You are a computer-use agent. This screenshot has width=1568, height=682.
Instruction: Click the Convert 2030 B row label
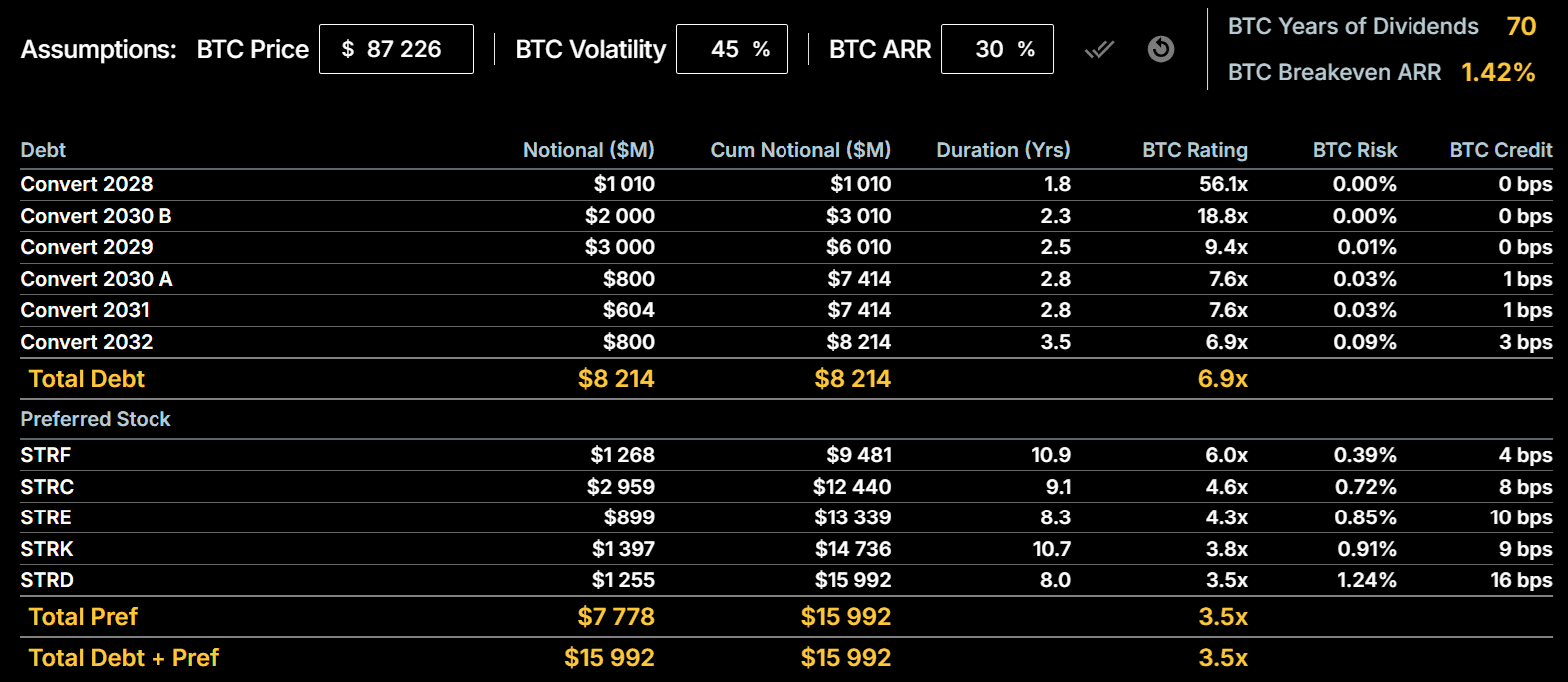click(96, 216)
